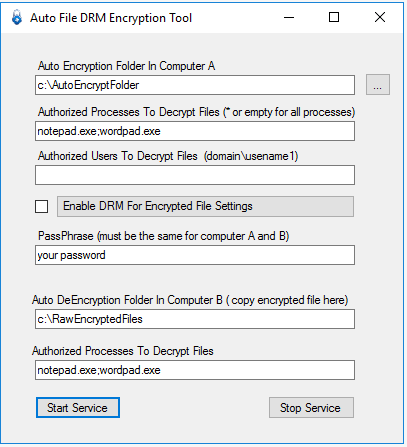
Task: Tick the Enable DRM checkbox
Action: coord(42,206)
